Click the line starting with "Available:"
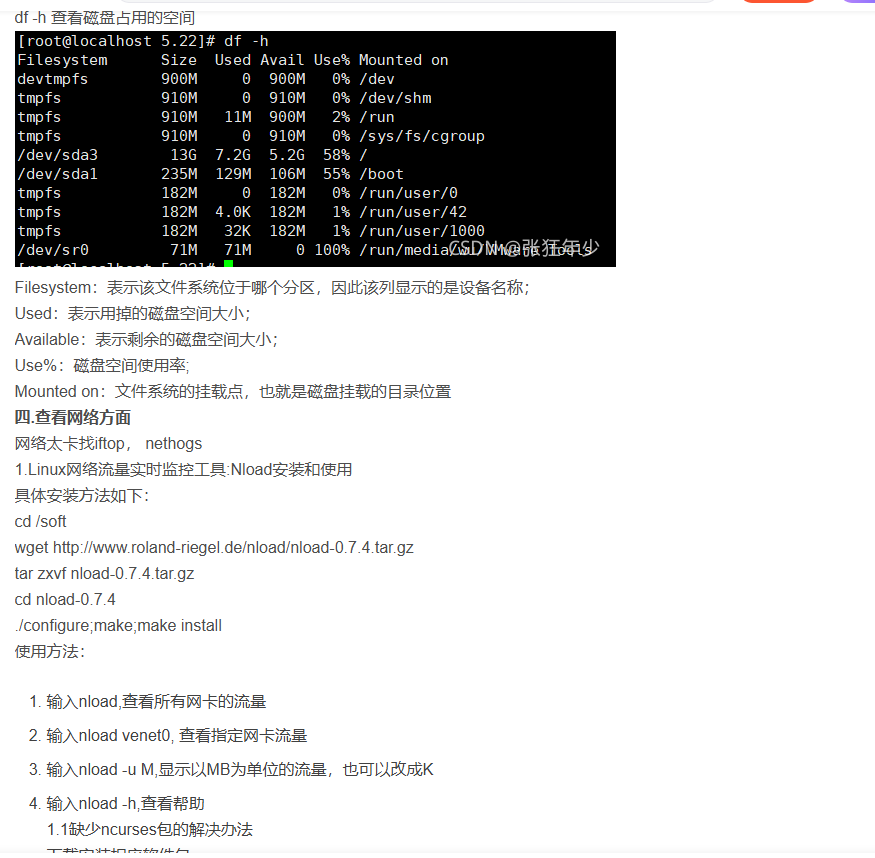 [x=146, y=340]
